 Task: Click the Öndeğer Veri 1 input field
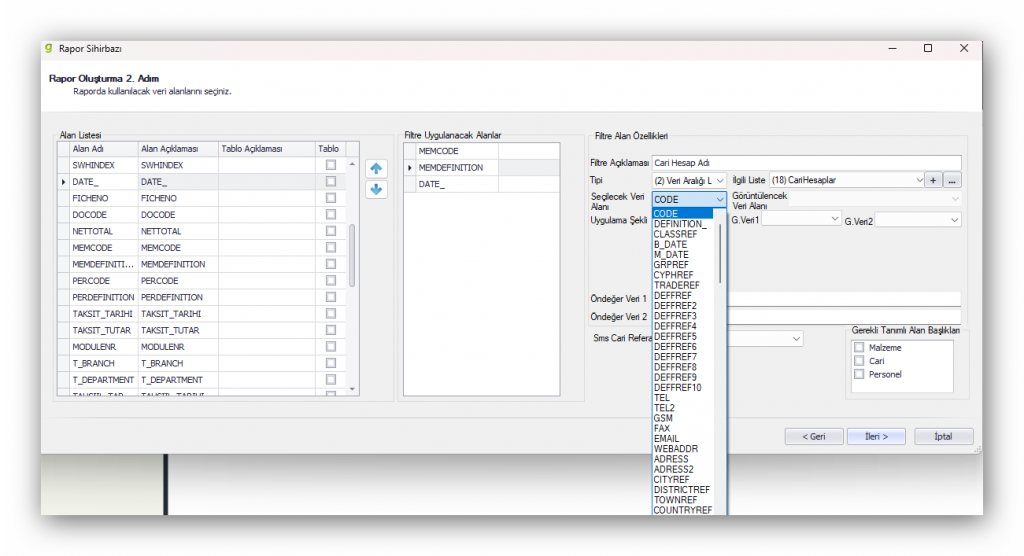click(844, 299)
